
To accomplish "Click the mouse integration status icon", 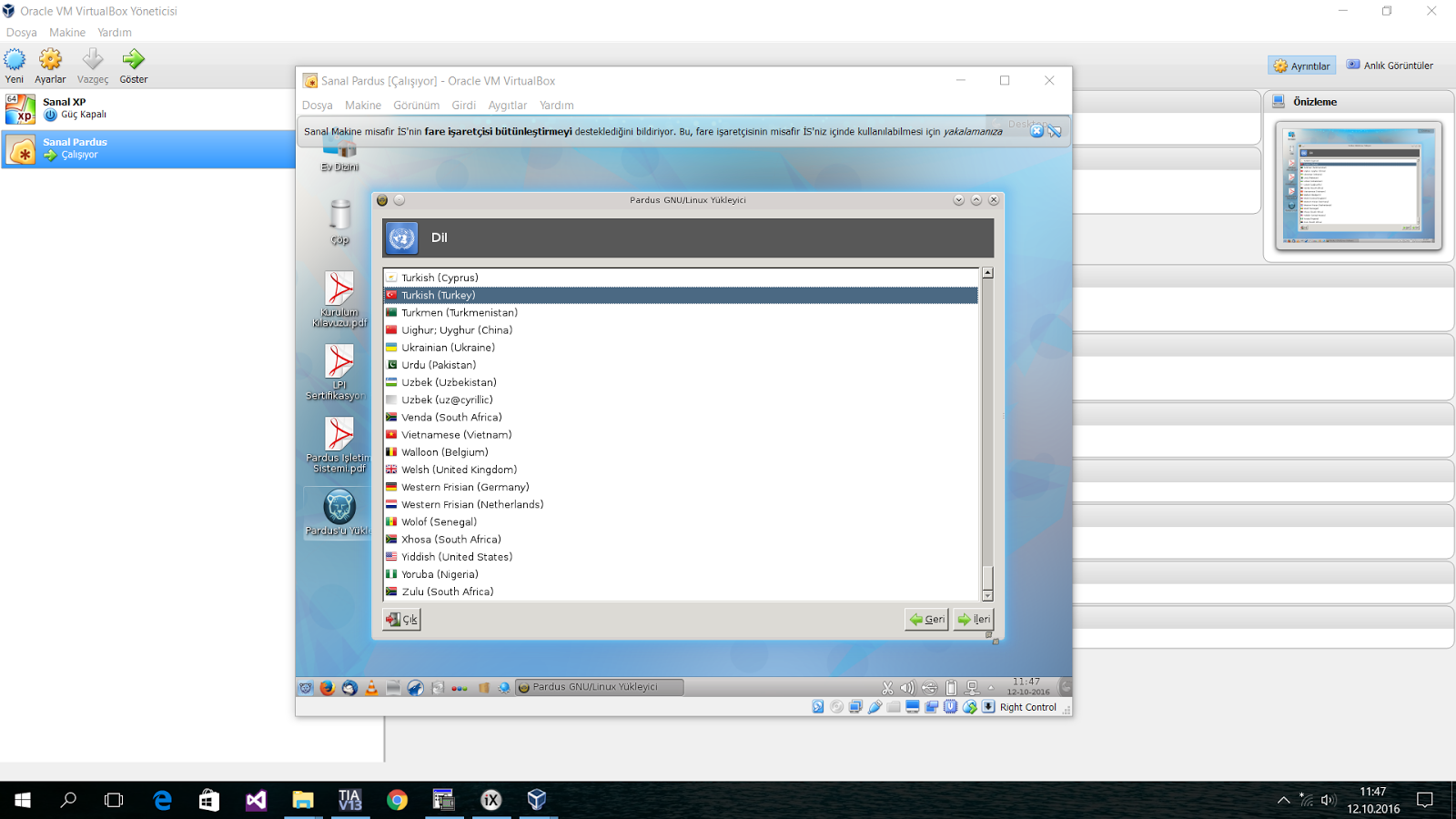I will coord(969,707).
